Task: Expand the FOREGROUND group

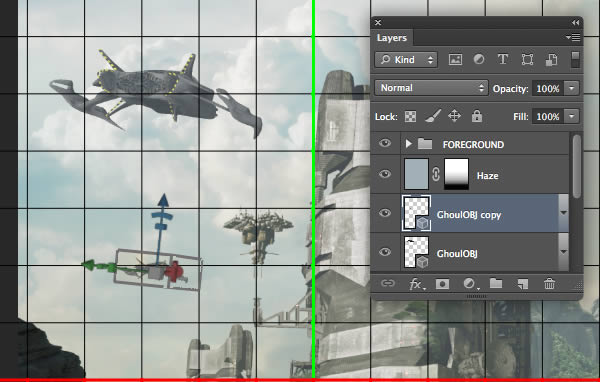Action: pos(408,144)
